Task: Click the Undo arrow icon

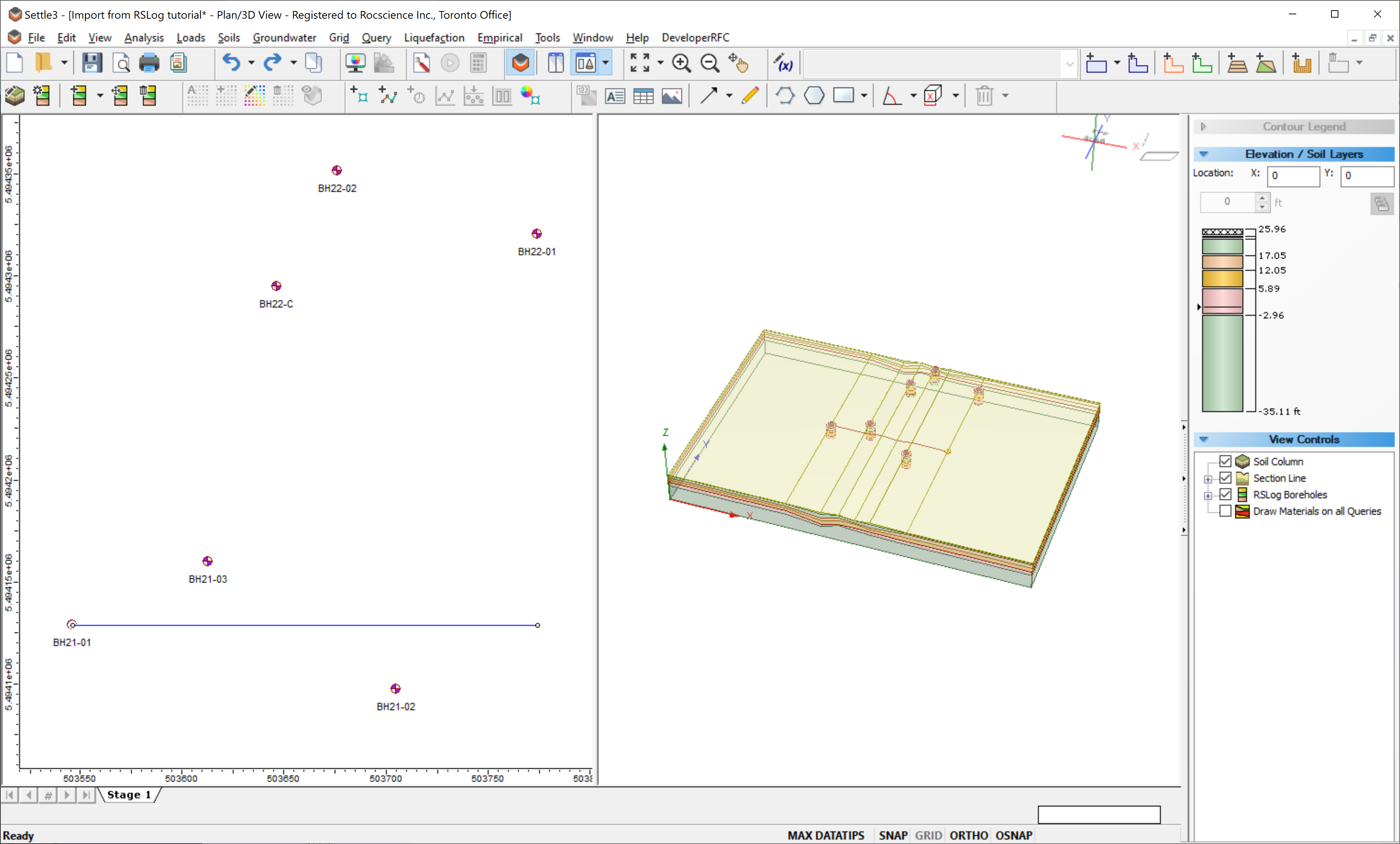Action: (x=231, y=62)
